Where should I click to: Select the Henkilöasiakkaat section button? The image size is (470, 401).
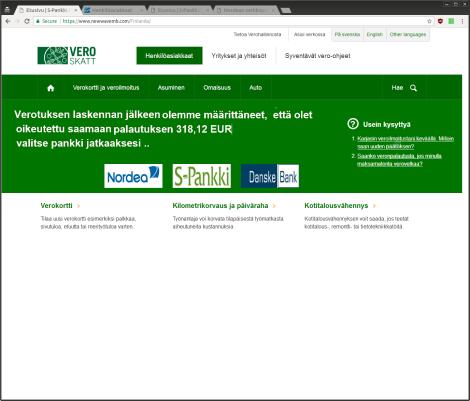click(169, 56)
